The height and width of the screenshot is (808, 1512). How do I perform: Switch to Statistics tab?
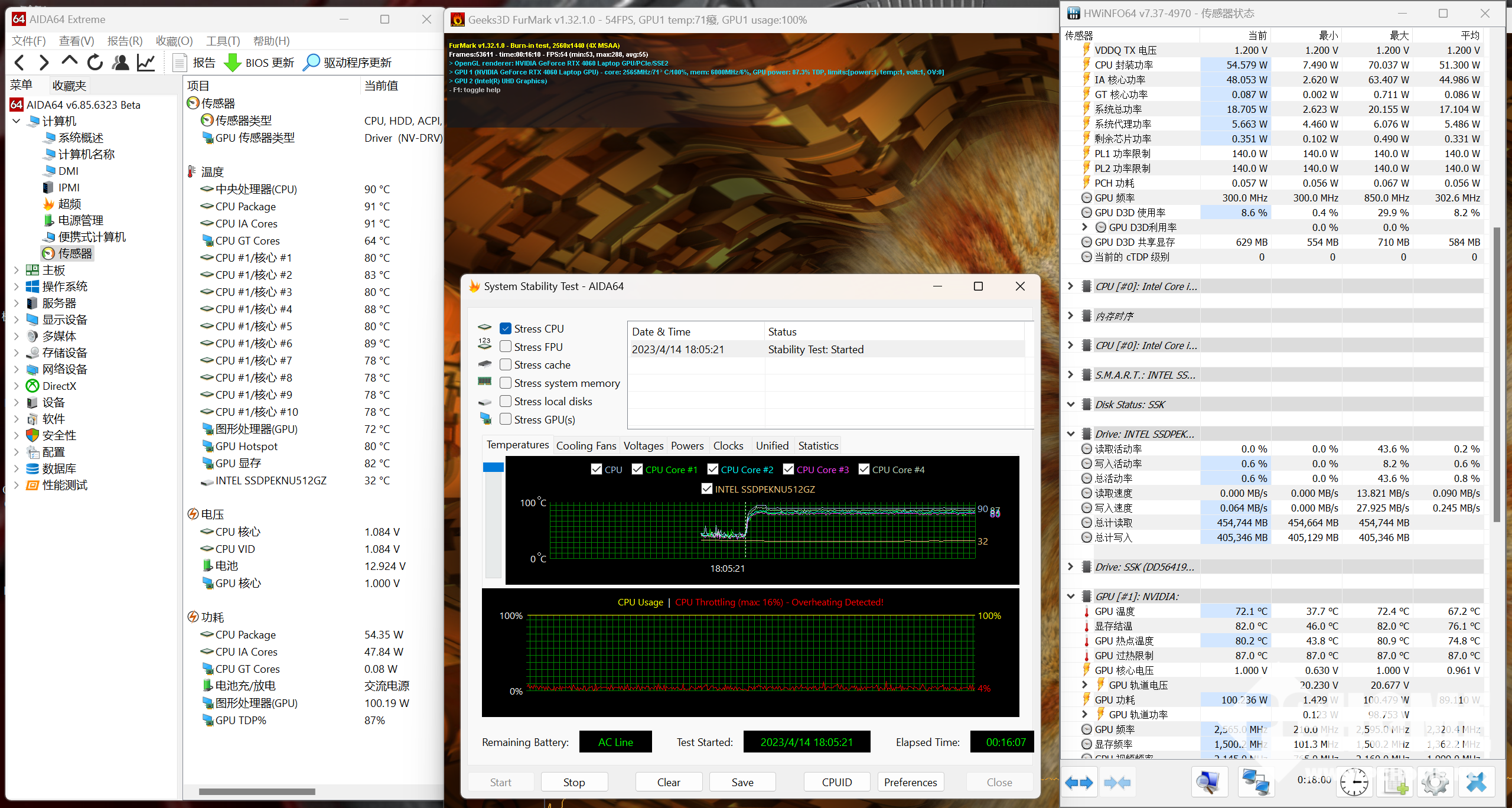pos(818,445)
